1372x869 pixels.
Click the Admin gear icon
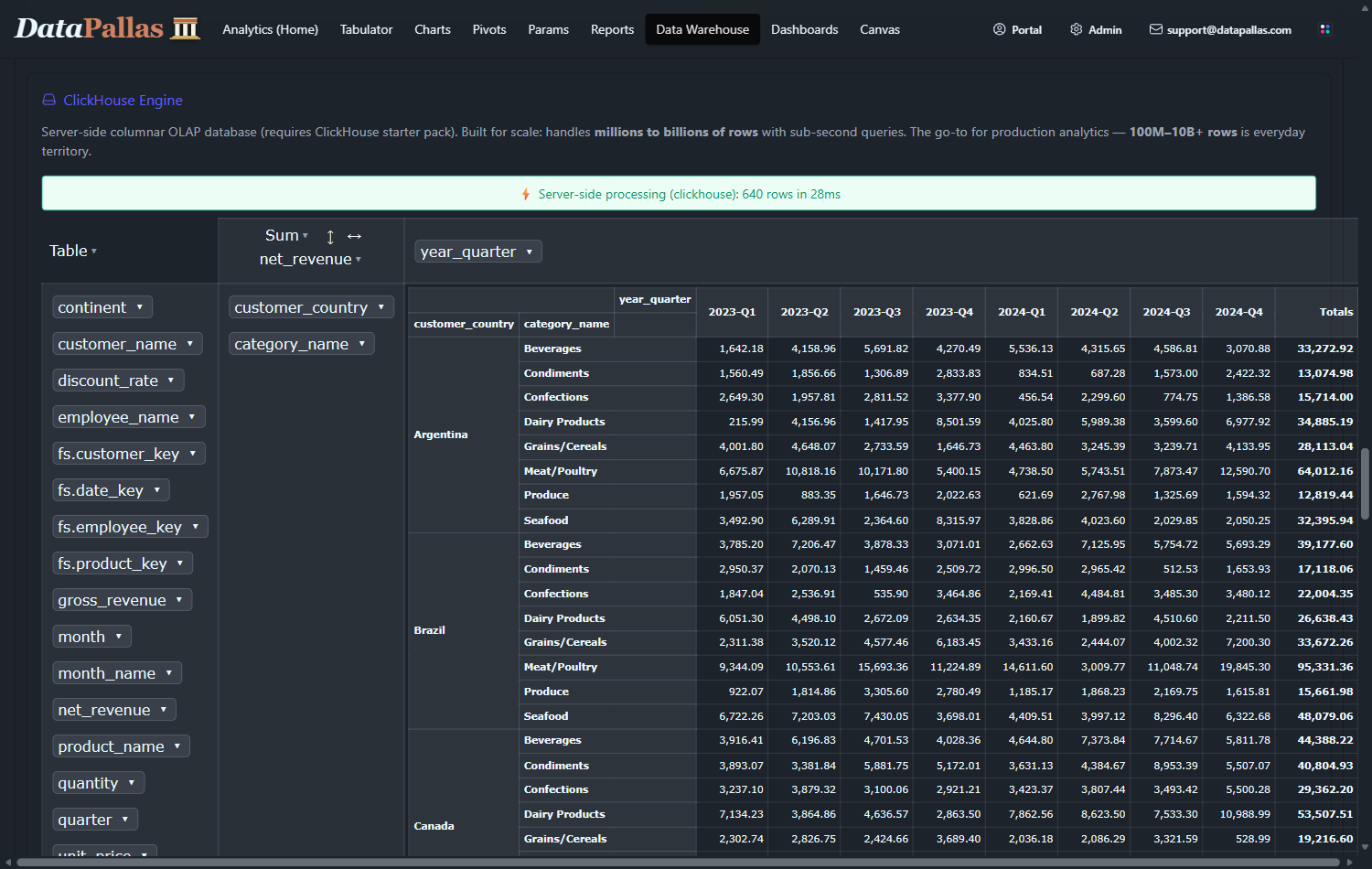(x=1076, y=29)
